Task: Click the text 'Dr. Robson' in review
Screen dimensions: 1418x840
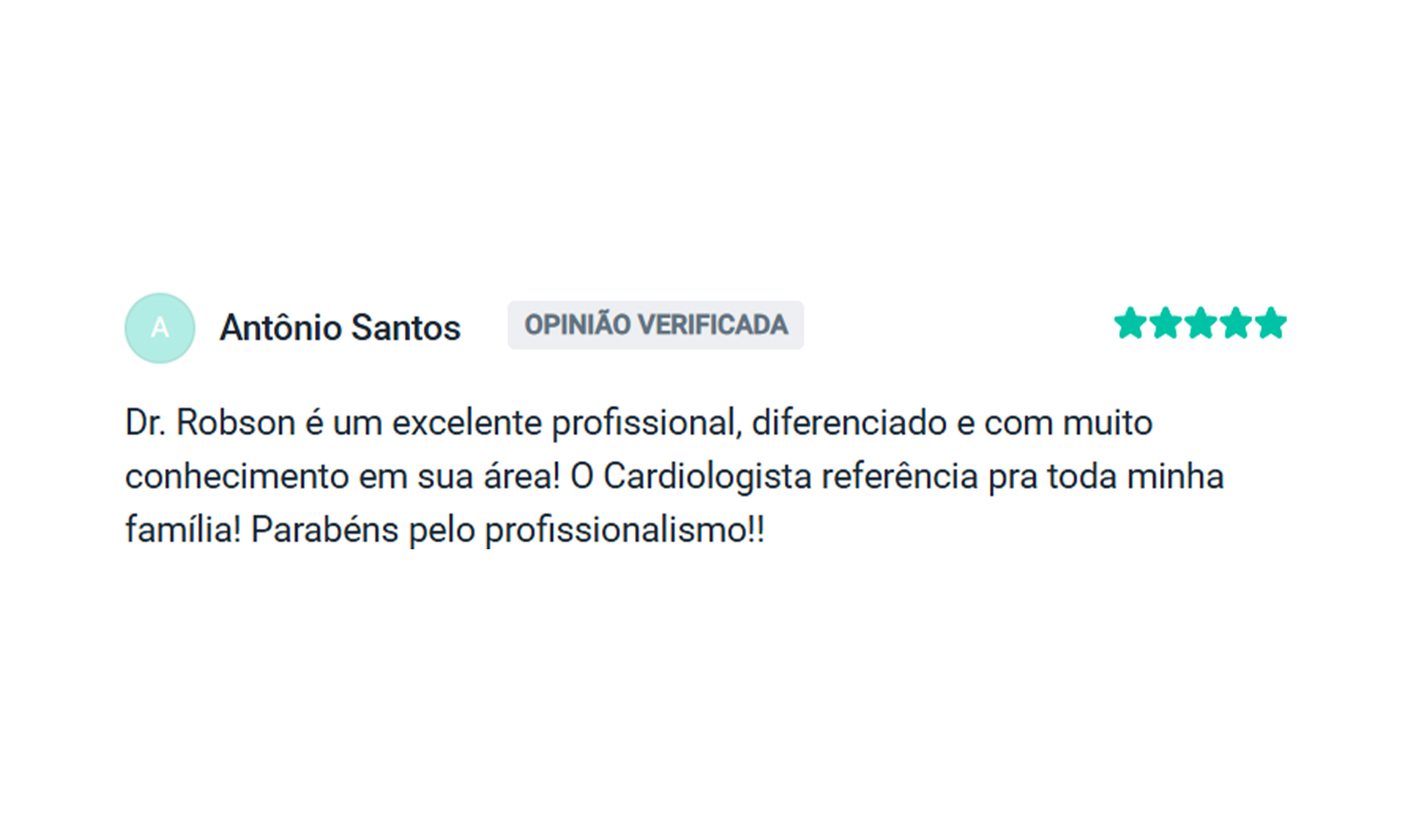Action: click(210, 423)
